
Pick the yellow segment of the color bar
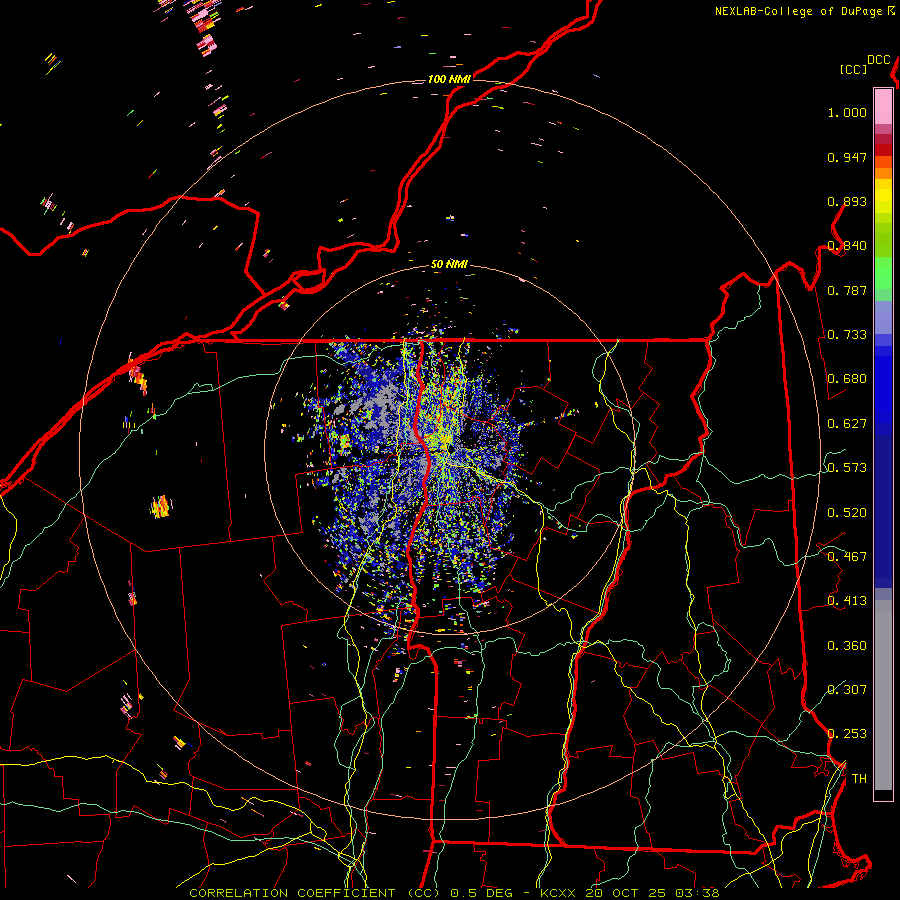coord(883,197)
